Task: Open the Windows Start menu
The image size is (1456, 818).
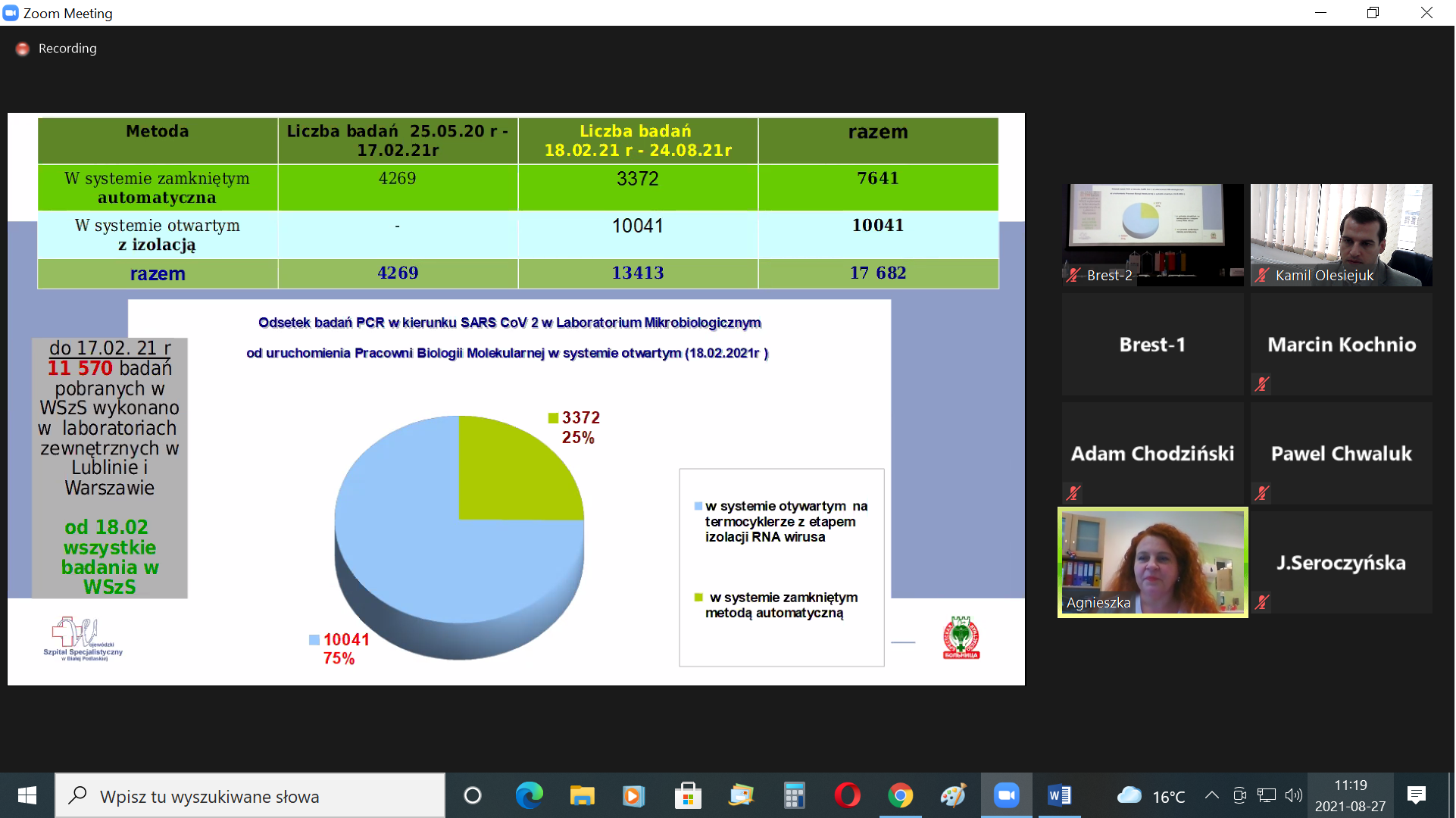Action: click(27, 795)
